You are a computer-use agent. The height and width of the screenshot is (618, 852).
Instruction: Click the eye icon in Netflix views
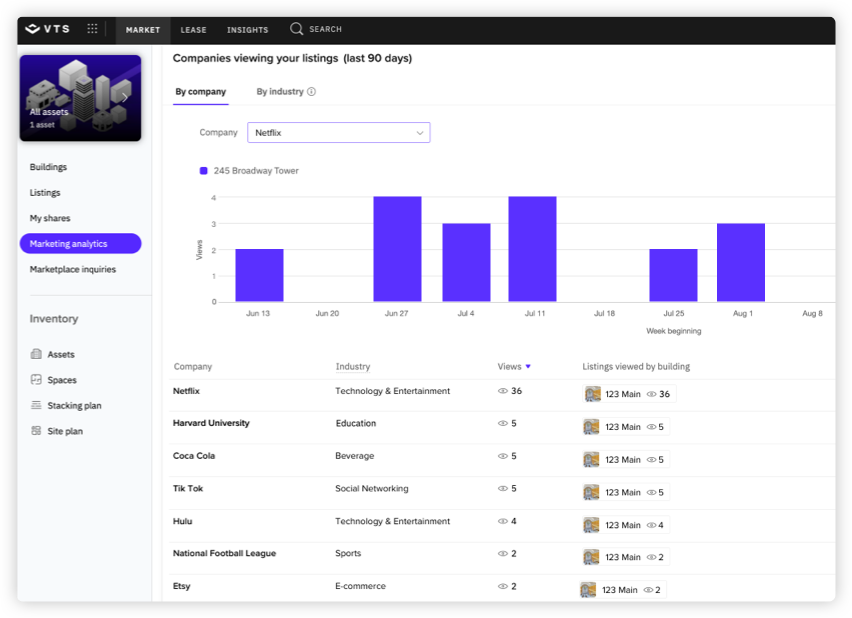click(503, 391)
